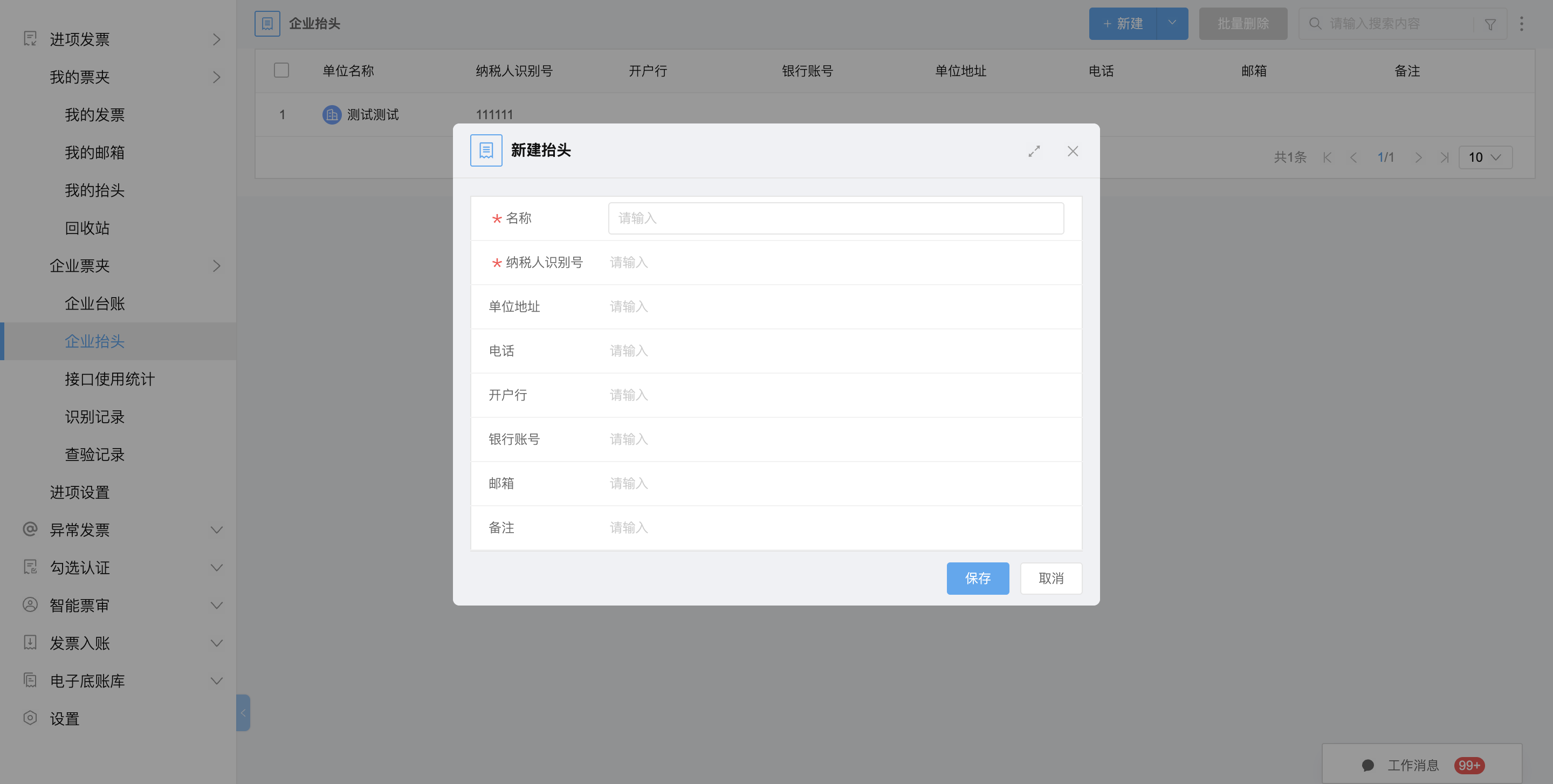Select the 企业抬头 sidebar item
The image size is (1553, 784).
point(118,341)
